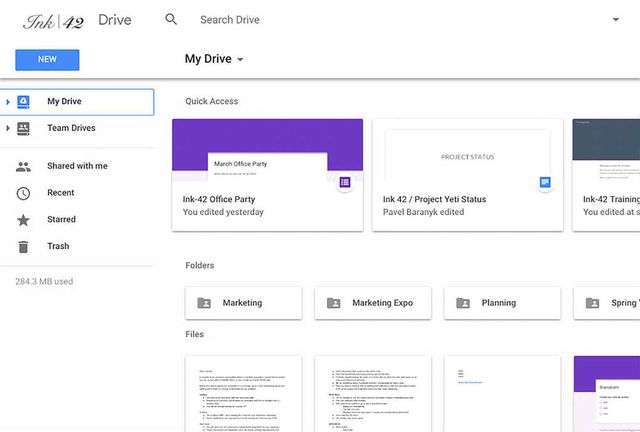Click the Ink 42 logo

[53, 21]
